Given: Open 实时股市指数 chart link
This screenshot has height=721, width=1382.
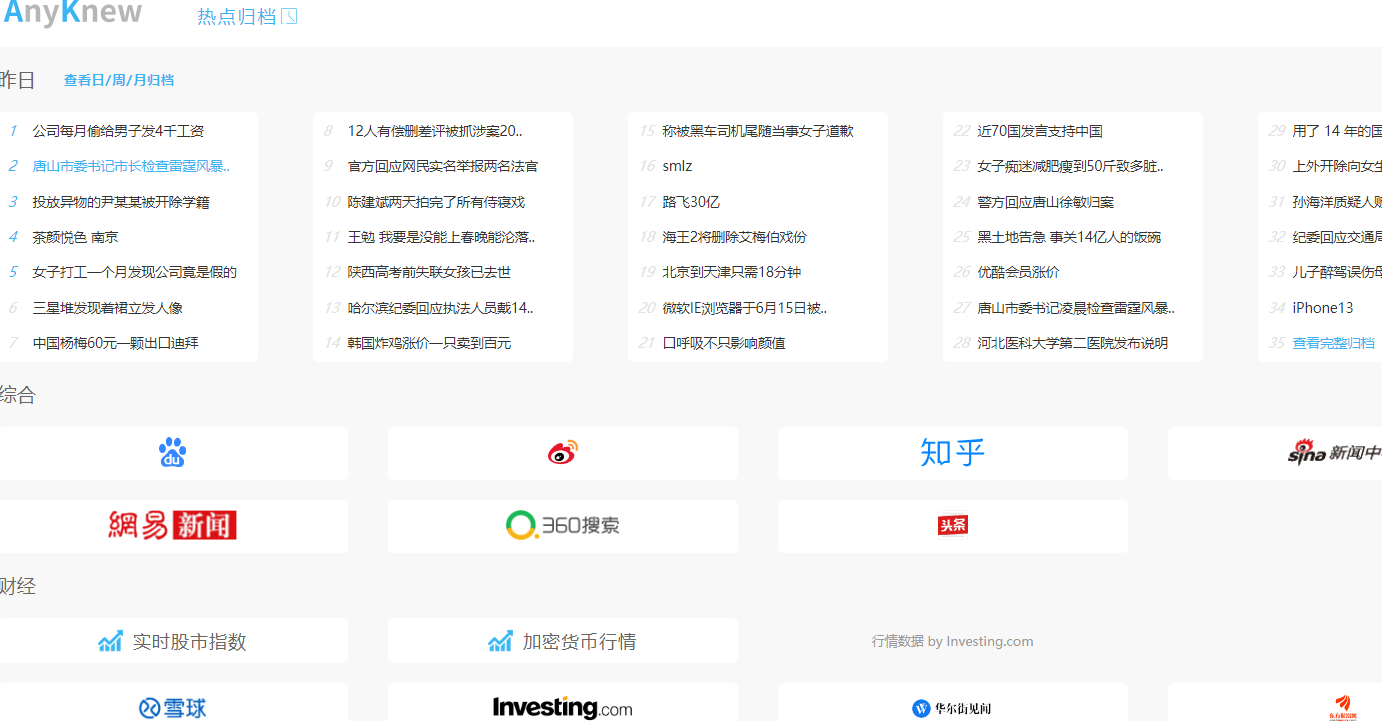Looking at the screenshot, I should 172,641.
